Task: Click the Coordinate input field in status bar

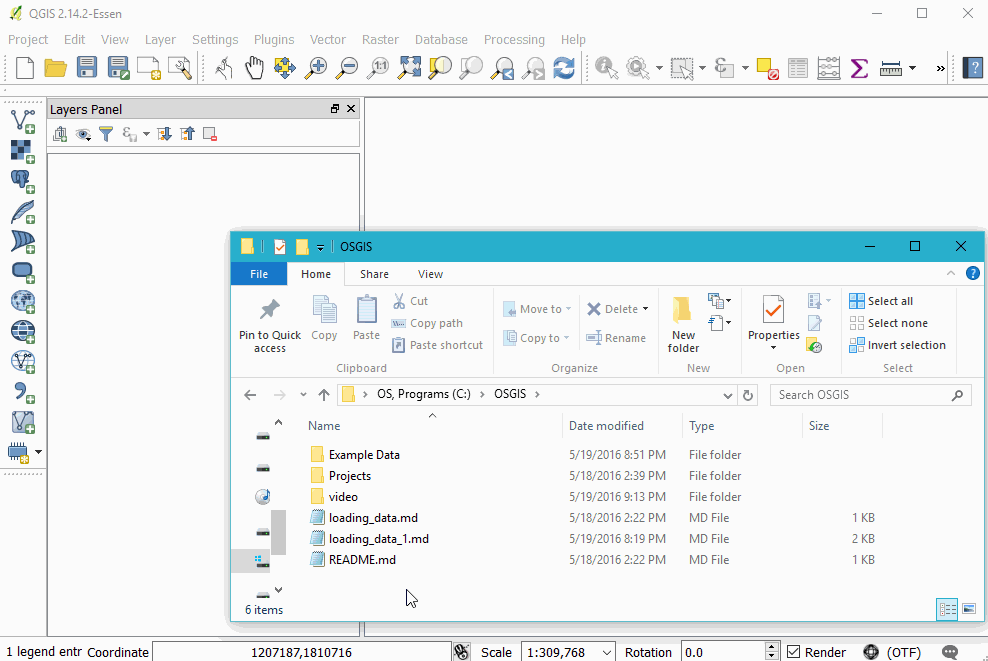Action: coord(301,652)
